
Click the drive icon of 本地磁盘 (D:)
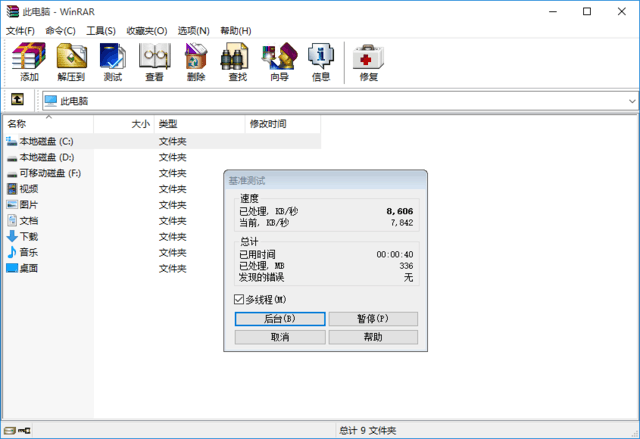[x=12, y=157]
